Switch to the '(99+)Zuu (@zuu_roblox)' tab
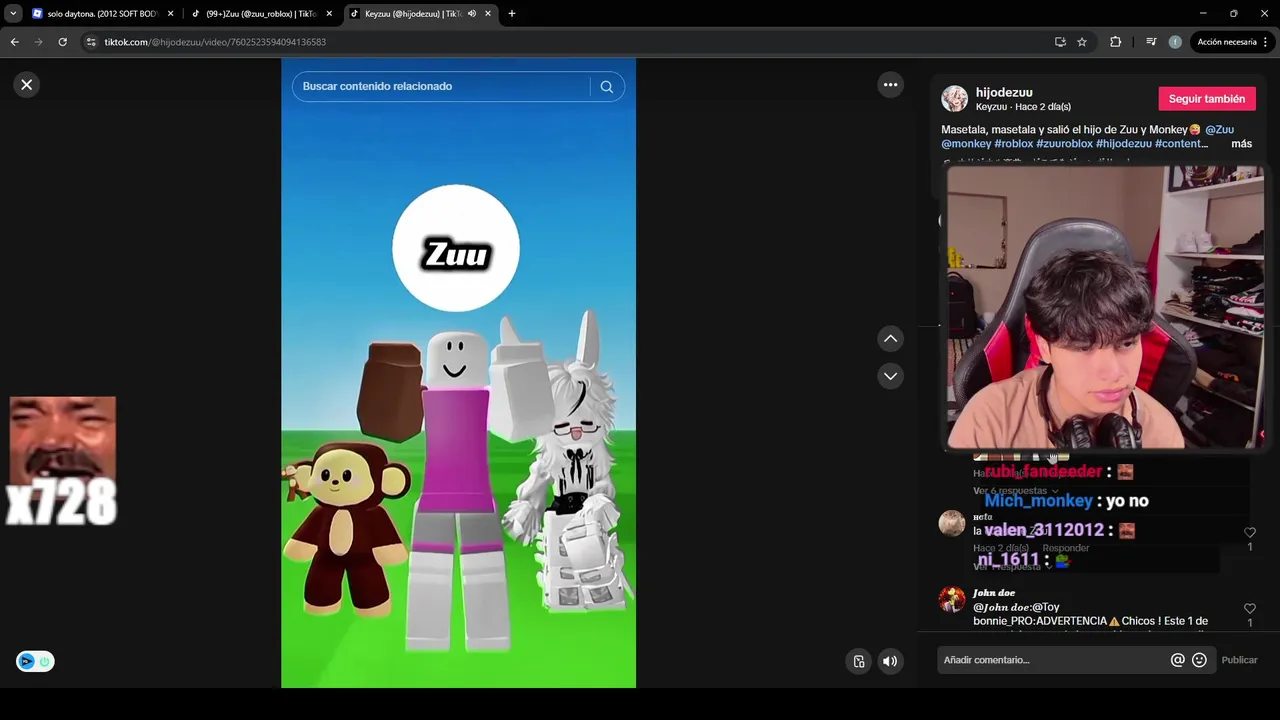This screenshot has height=720, width=1280. (260, 14)
